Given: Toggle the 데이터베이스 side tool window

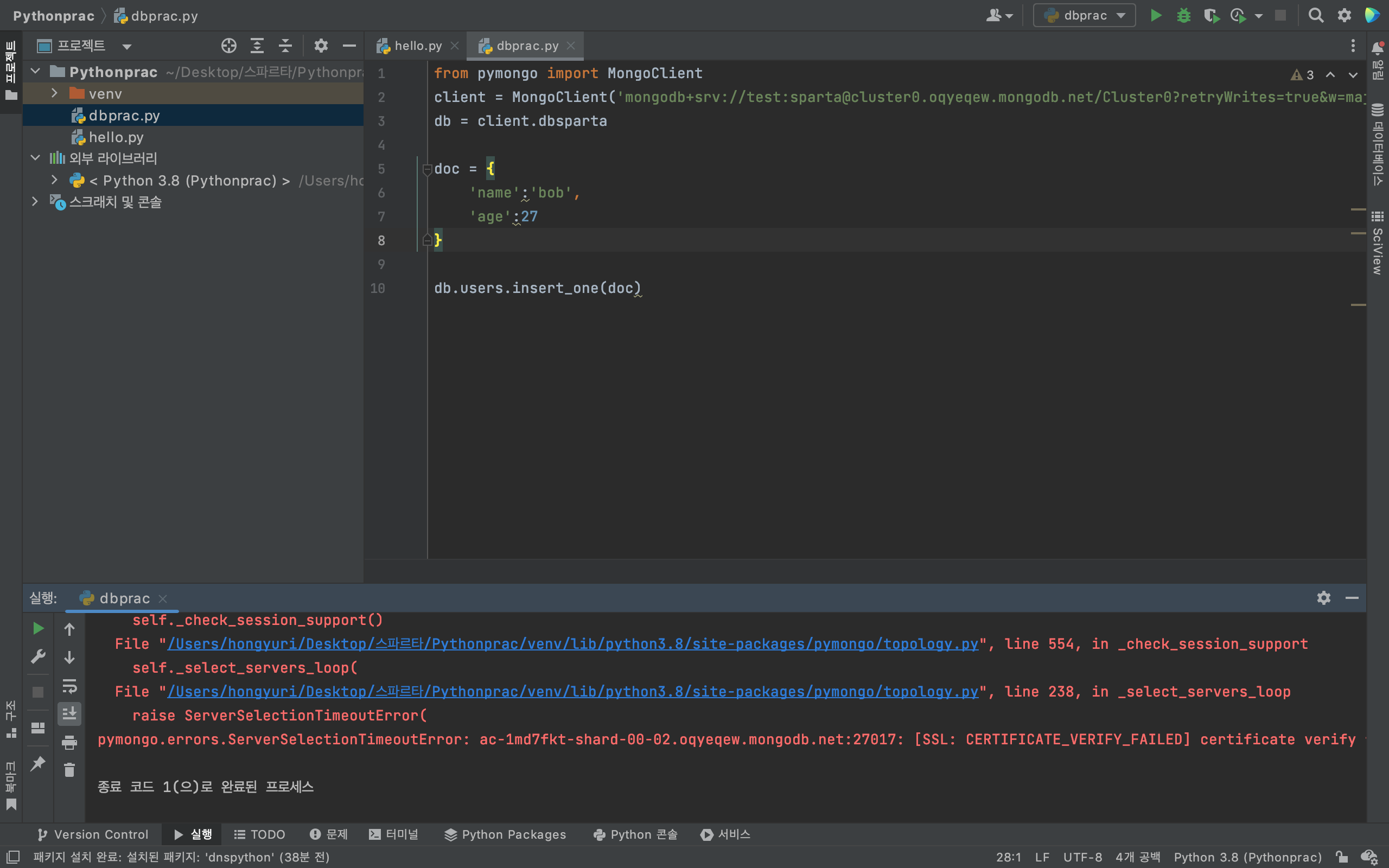Looking at the screenshot, I should pyautogui.click(x=1378, y=144).
